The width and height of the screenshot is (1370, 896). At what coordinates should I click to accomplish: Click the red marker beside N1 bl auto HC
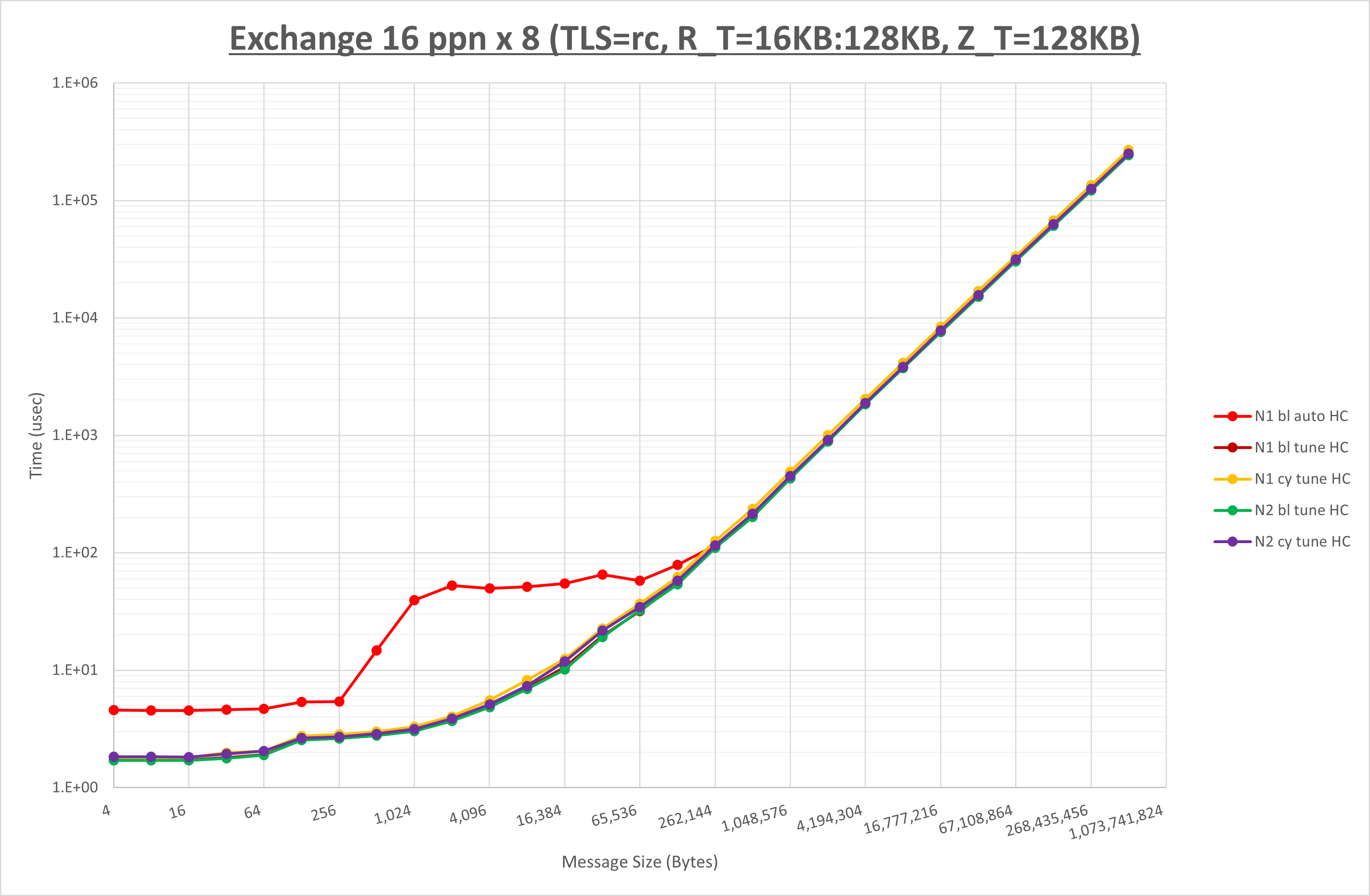(1233, 416)
